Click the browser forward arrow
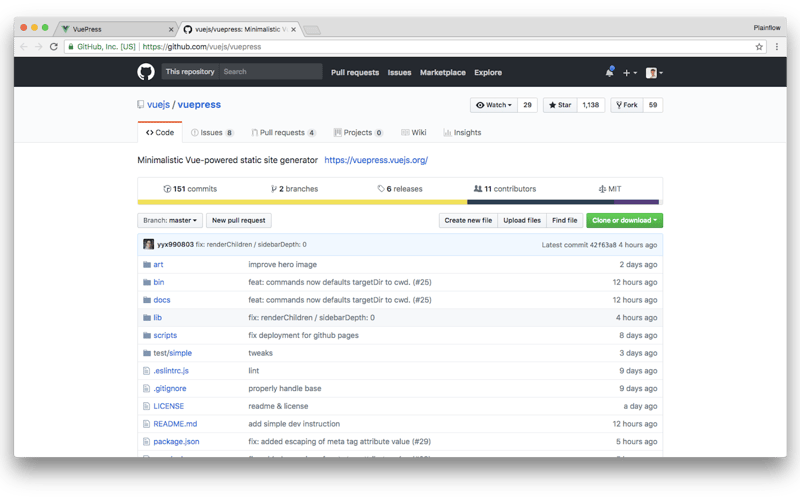The image size is (800, 500). pos(38,46)
